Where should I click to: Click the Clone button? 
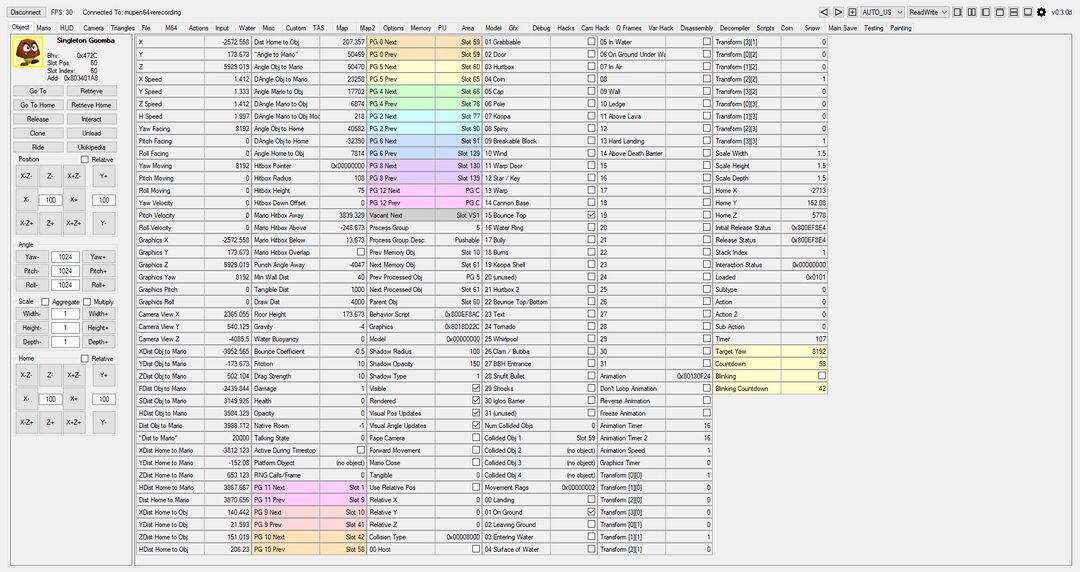click(38, 133)
